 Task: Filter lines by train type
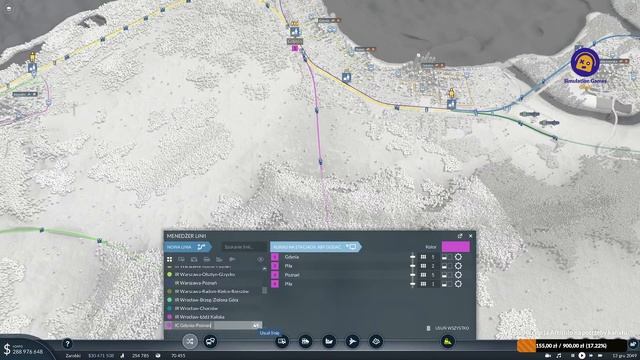207,260
